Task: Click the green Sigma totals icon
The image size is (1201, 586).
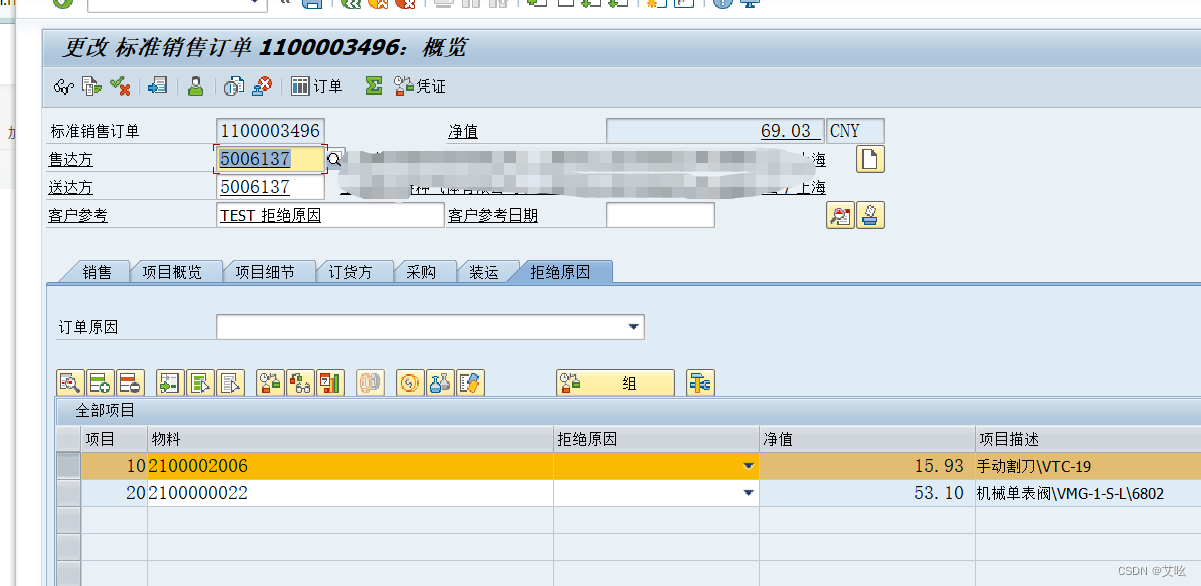Action: [372, 86]
